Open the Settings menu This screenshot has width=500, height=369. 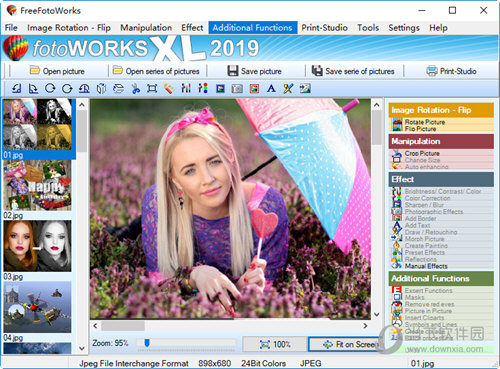coord(404,28)
